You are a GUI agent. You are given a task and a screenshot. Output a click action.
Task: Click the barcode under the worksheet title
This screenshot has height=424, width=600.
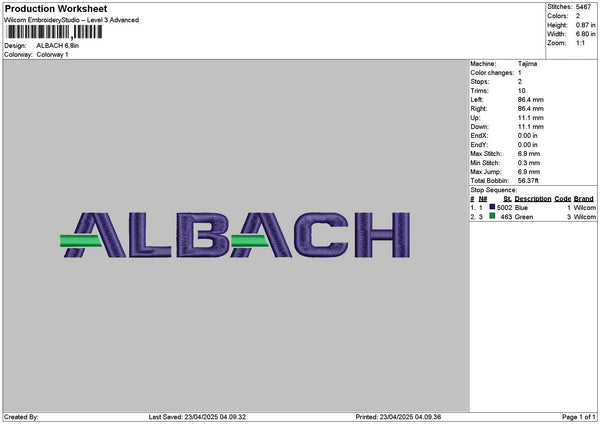[54, 32]
